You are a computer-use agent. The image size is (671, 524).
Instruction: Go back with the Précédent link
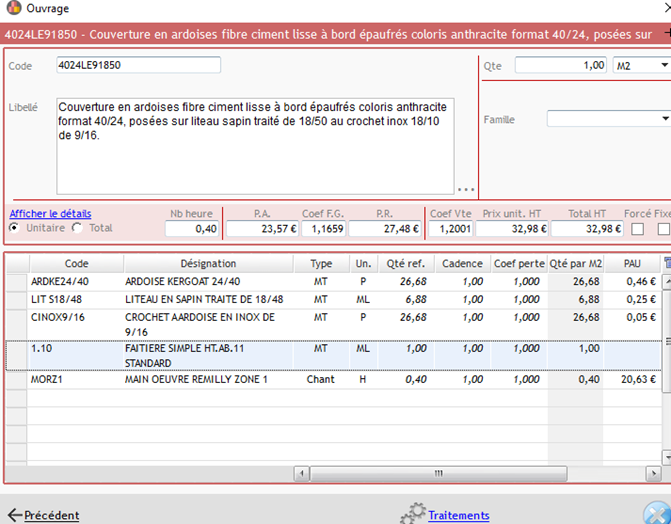pos(51,515)
